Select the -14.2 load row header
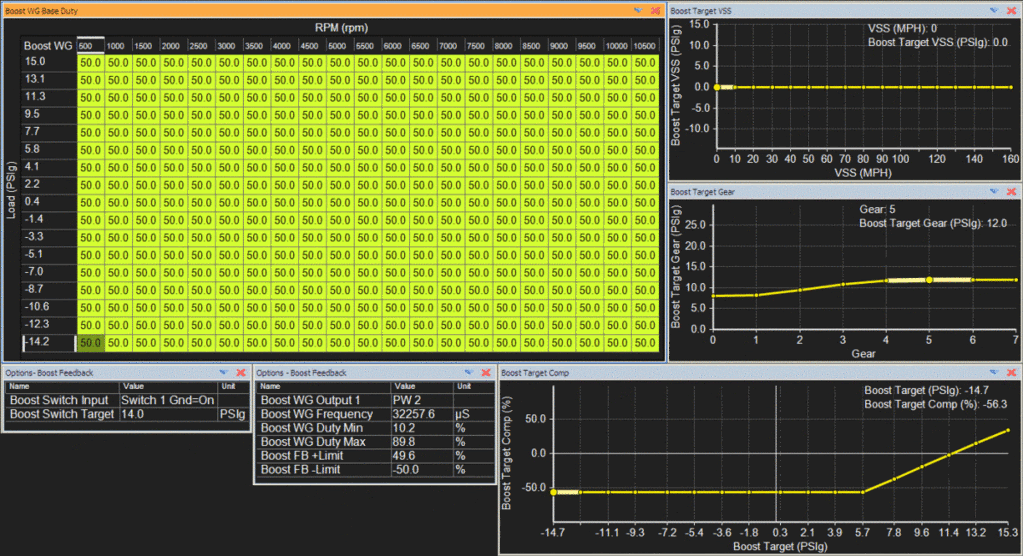The width and height of the screenshot is (1023, 556). (x=49, y=341)
